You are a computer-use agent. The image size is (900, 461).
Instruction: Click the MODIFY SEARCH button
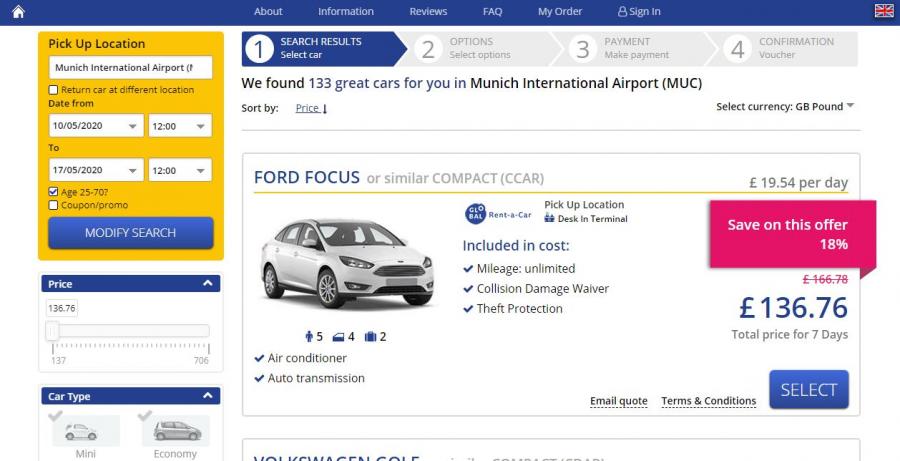pyautogui.click(x=131, y=233)
